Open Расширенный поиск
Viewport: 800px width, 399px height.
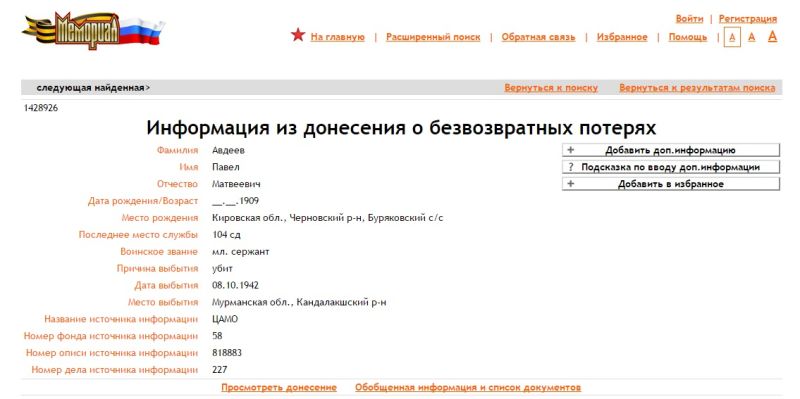(x=433, y=37)
